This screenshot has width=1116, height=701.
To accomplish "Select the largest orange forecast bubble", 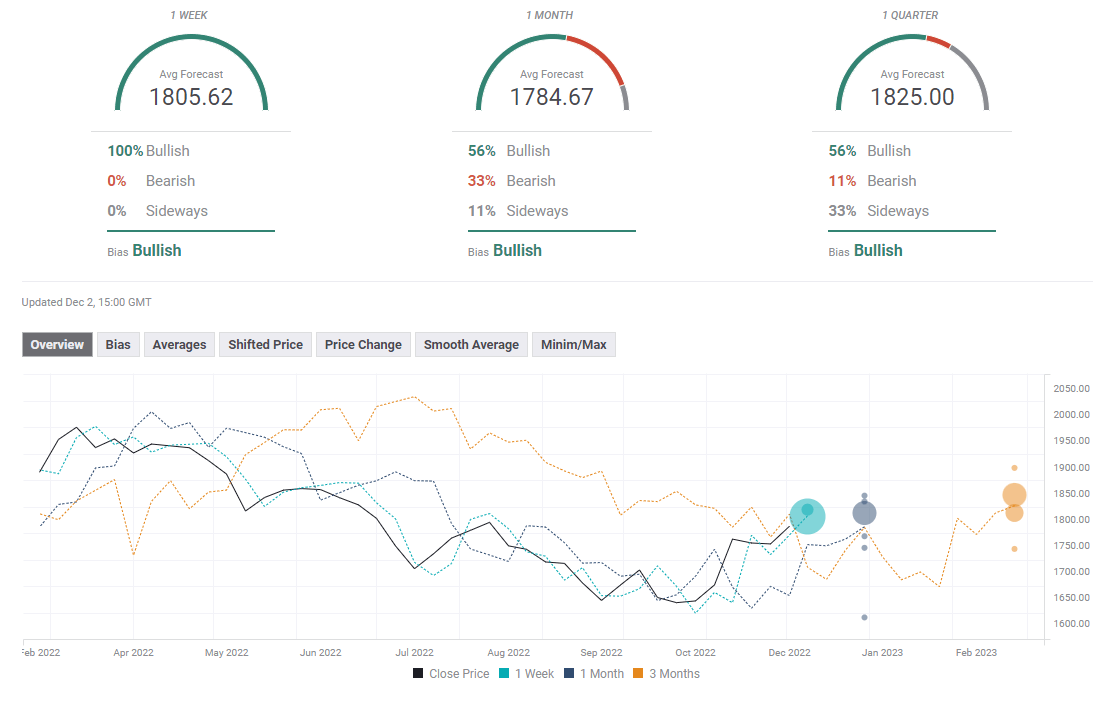I will (x=1014, y=495).
